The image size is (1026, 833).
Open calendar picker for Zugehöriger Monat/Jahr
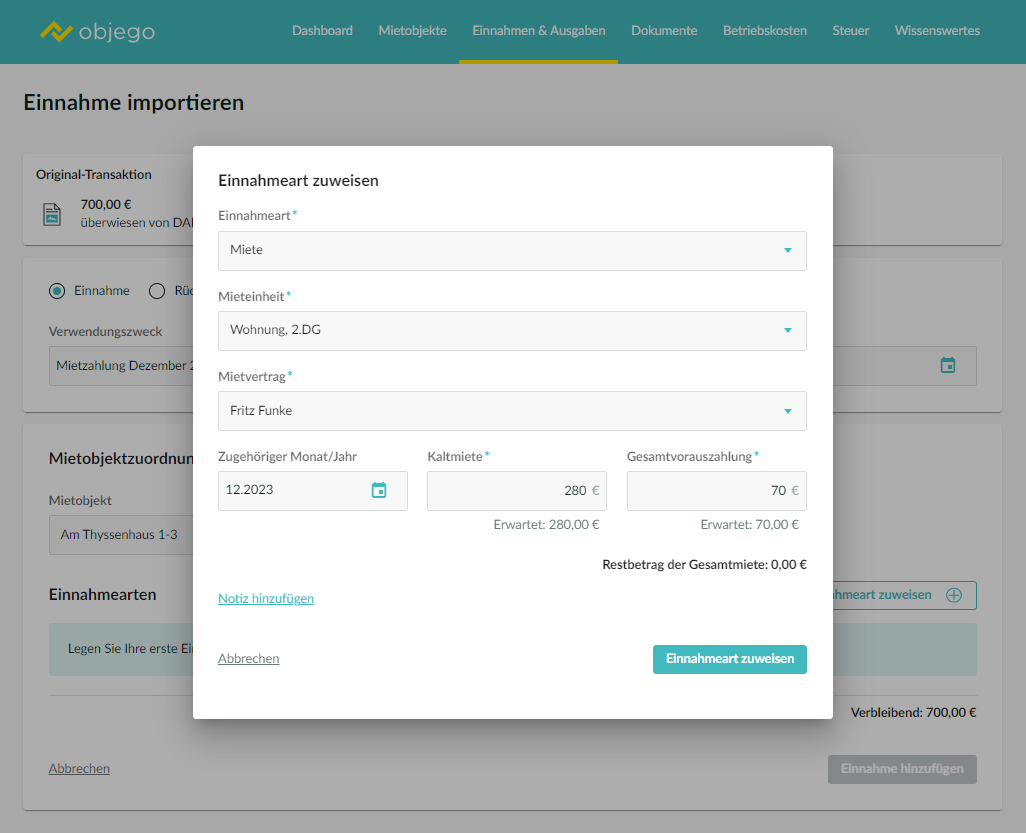click(379, 490)
